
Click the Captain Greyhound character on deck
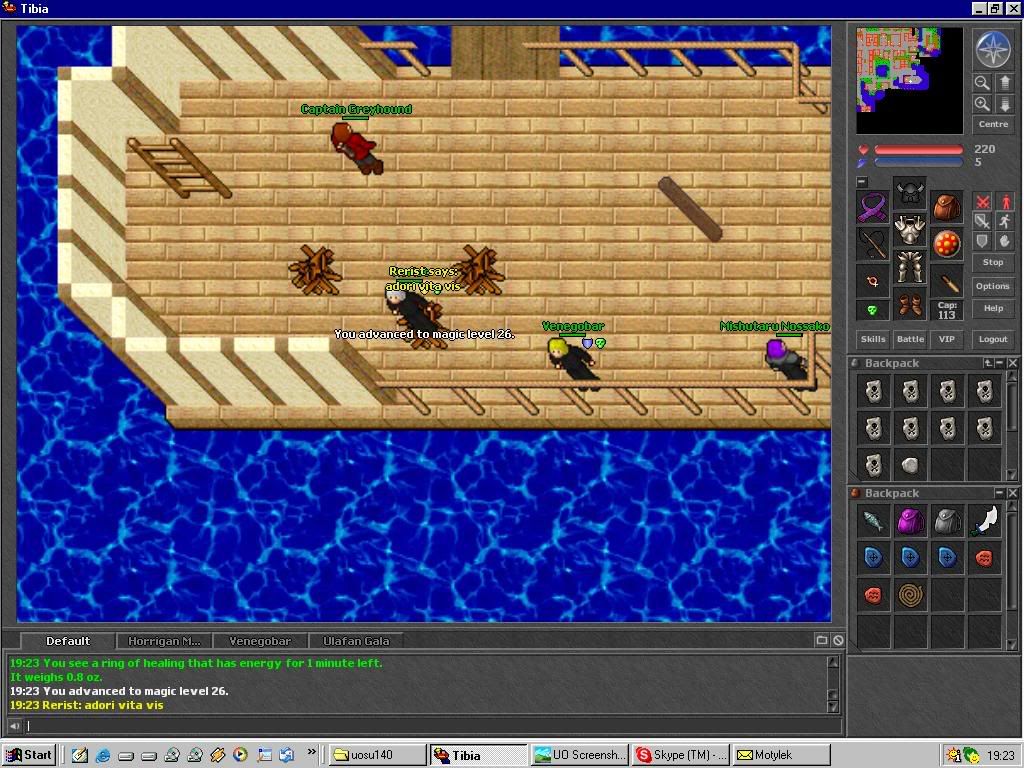pos(356,148)
